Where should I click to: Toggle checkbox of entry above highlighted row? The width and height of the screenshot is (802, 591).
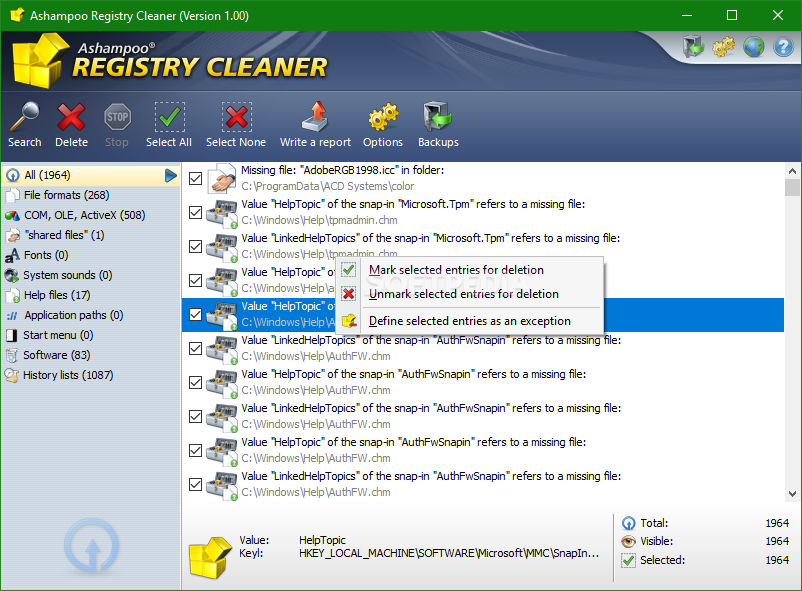[195, 280]
